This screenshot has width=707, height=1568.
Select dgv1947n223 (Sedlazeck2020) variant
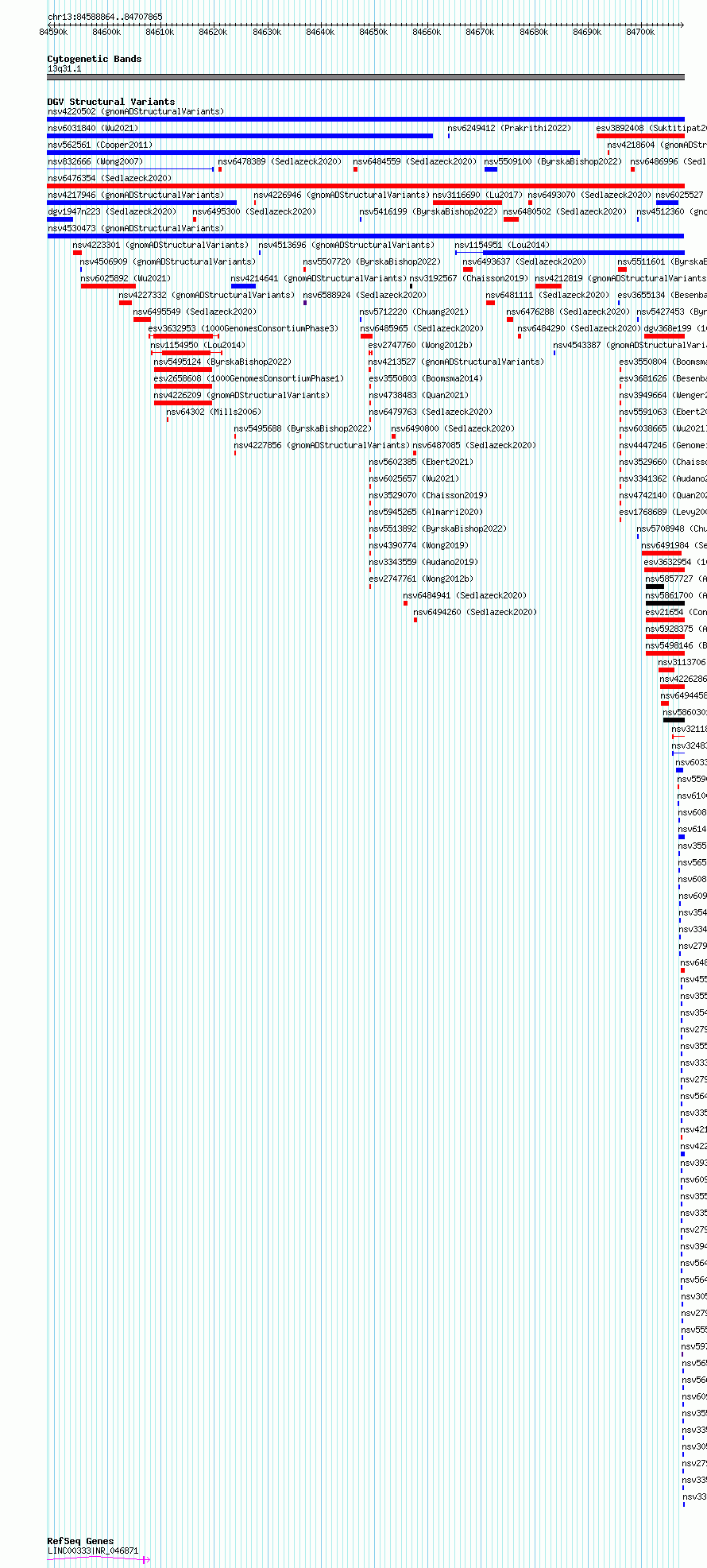[112, 211]
